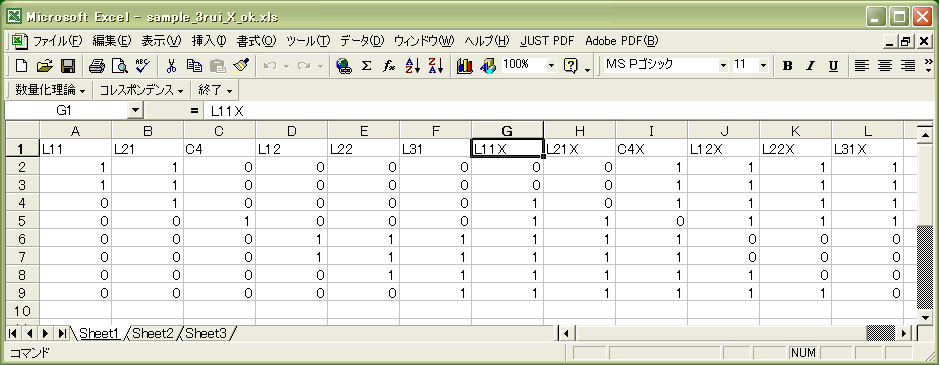Open the ウィンドウ(W) menu
The height and width of the screenshot is (365, 939).
[x=424, y=41]
